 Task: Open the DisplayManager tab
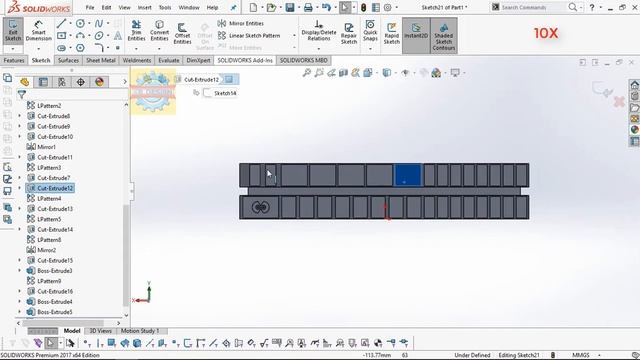[x=99, y=82]
